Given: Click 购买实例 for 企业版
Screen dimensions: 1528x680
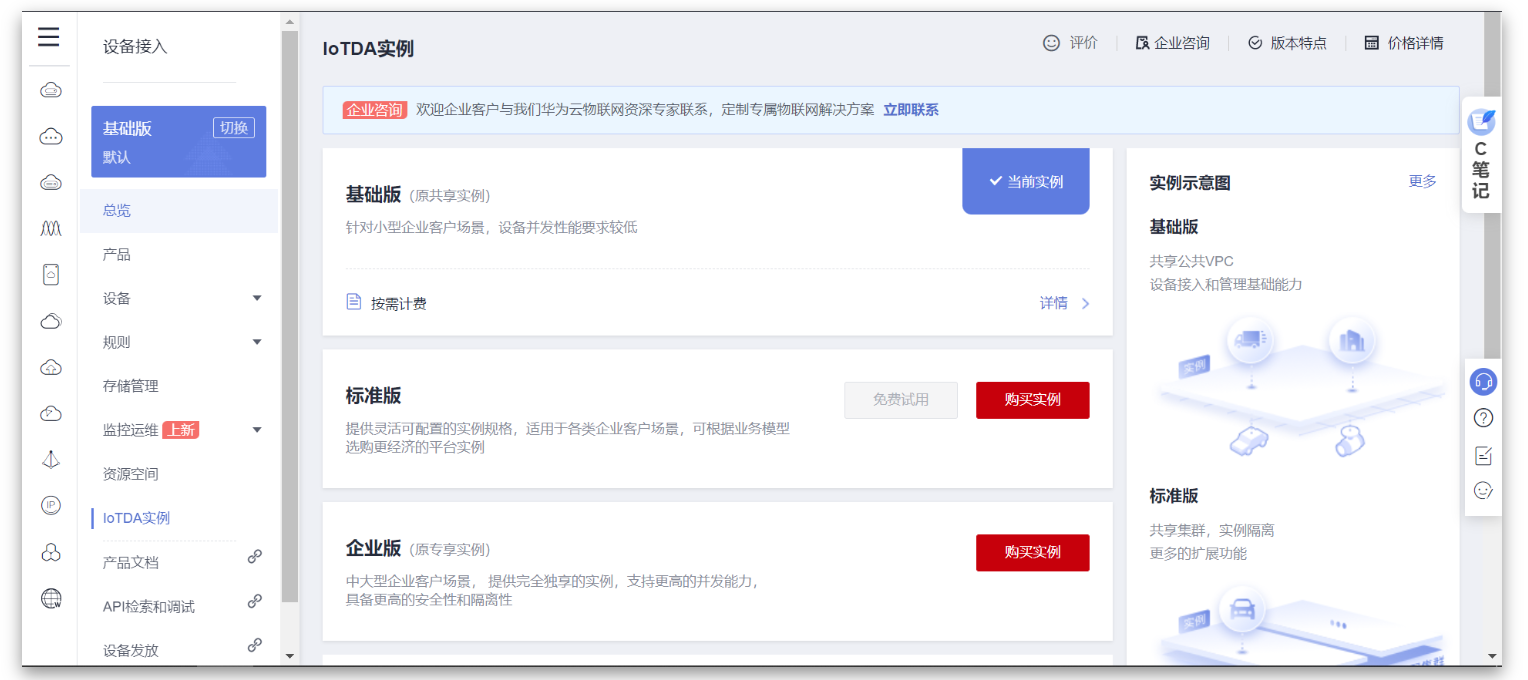Looking at the screenshot, I should pyautogui.click(x=1033, y=553).
